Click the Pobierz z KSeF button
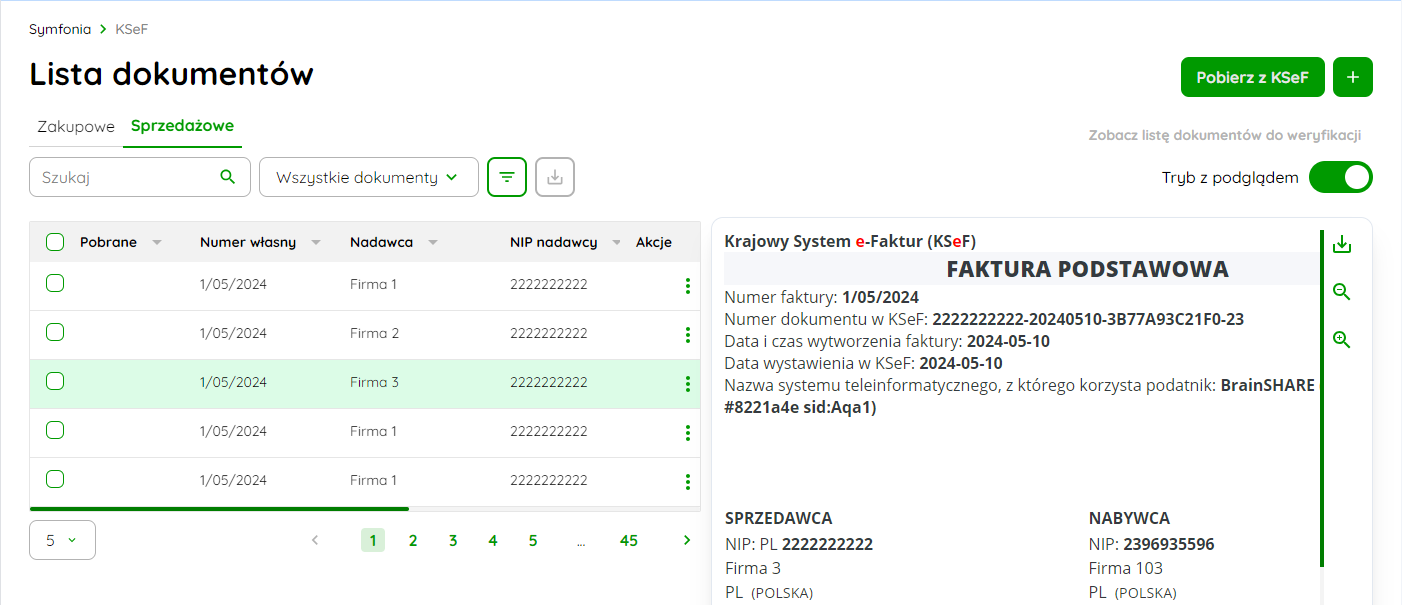Screen dimensions: 1402x605 click(1252, 78)
